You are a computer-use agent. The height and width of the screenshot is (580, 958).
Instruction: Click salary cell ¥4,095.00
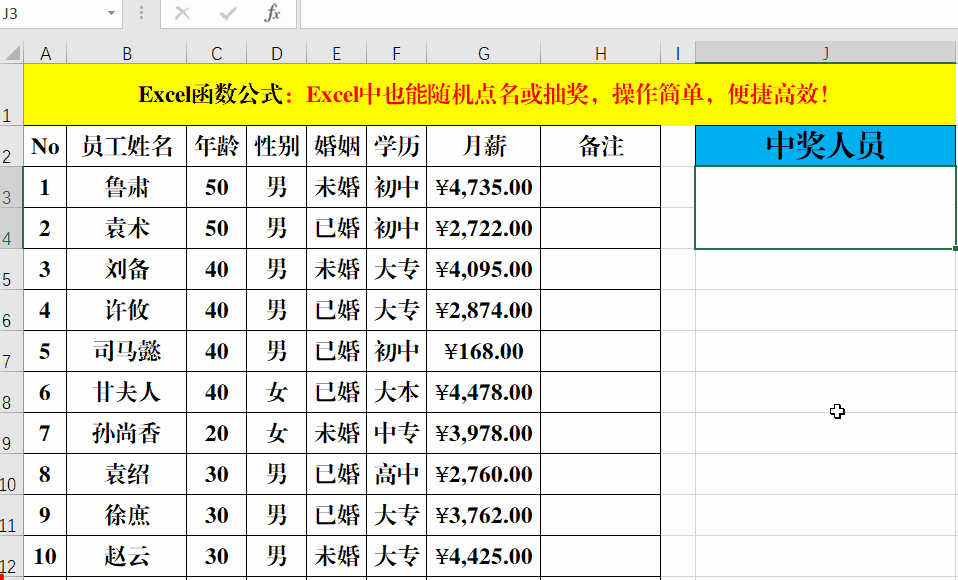pos(483,269)
